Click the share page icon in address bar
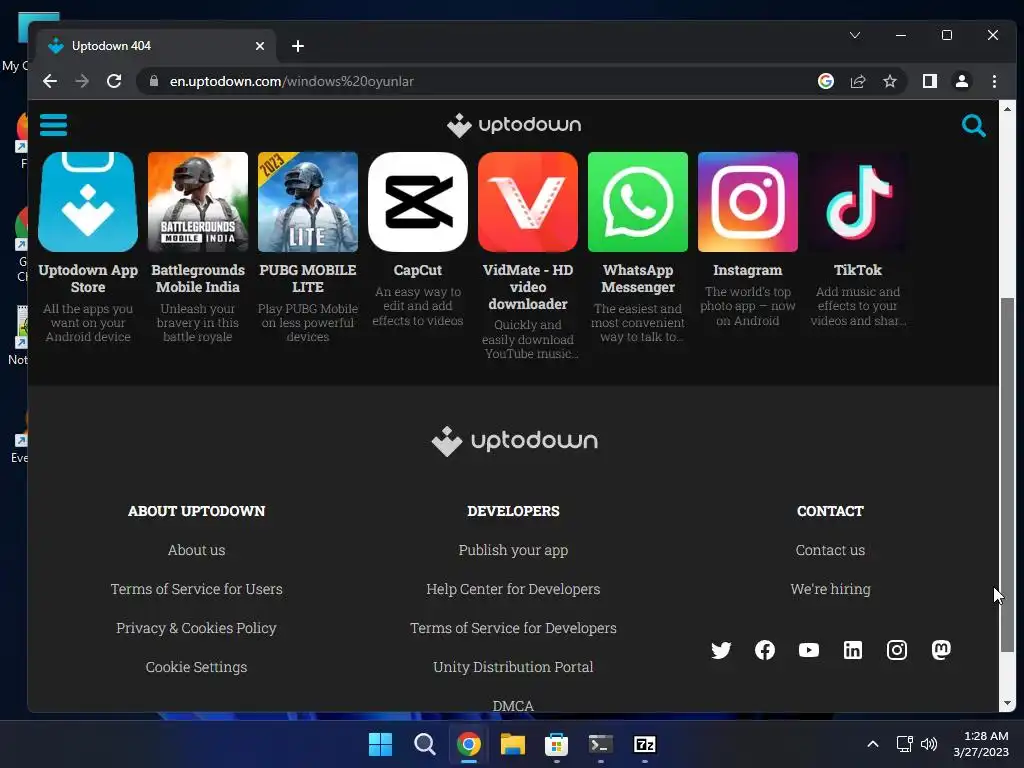 pyautogui.click(x=857, y=81)
